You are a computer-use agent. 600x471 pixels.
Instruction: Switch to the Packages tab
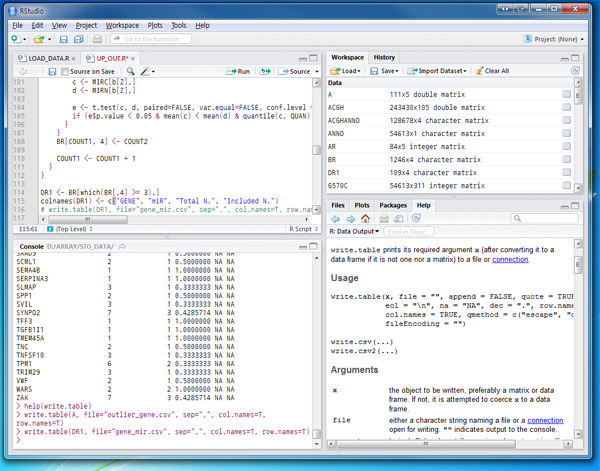(x=393, y=205)
